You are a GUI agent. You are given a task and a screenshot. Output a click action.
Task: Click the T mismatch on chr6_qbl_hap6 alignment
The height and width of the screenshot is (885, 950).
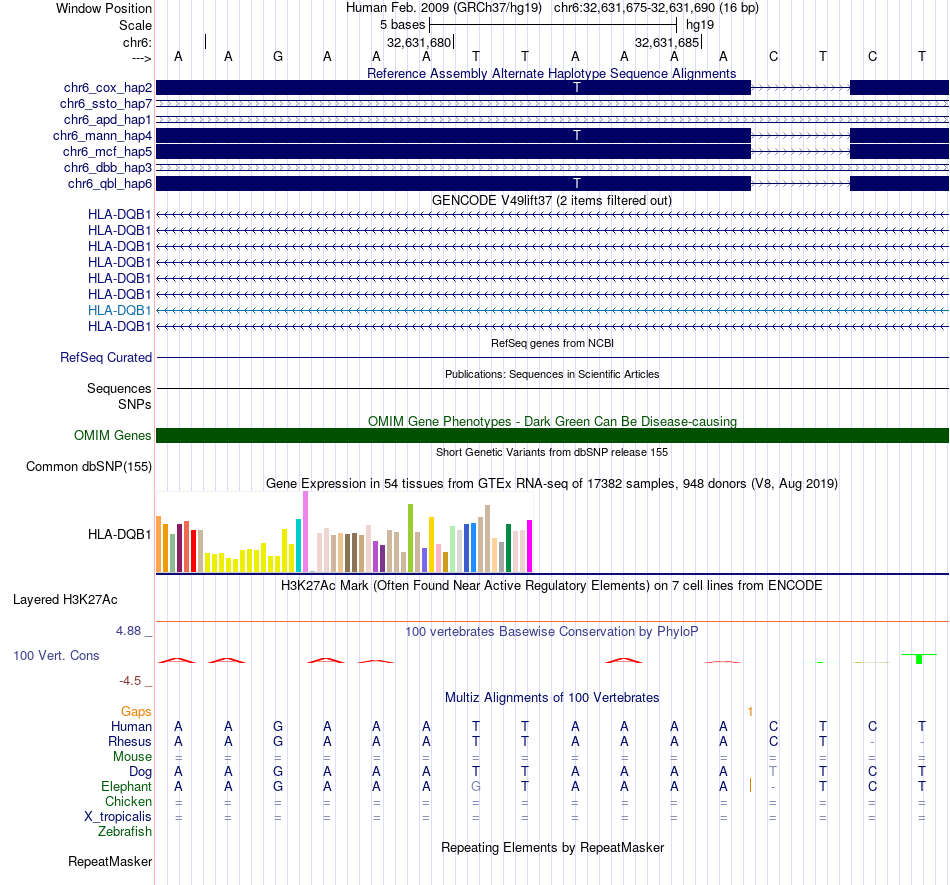pos(577,183)
